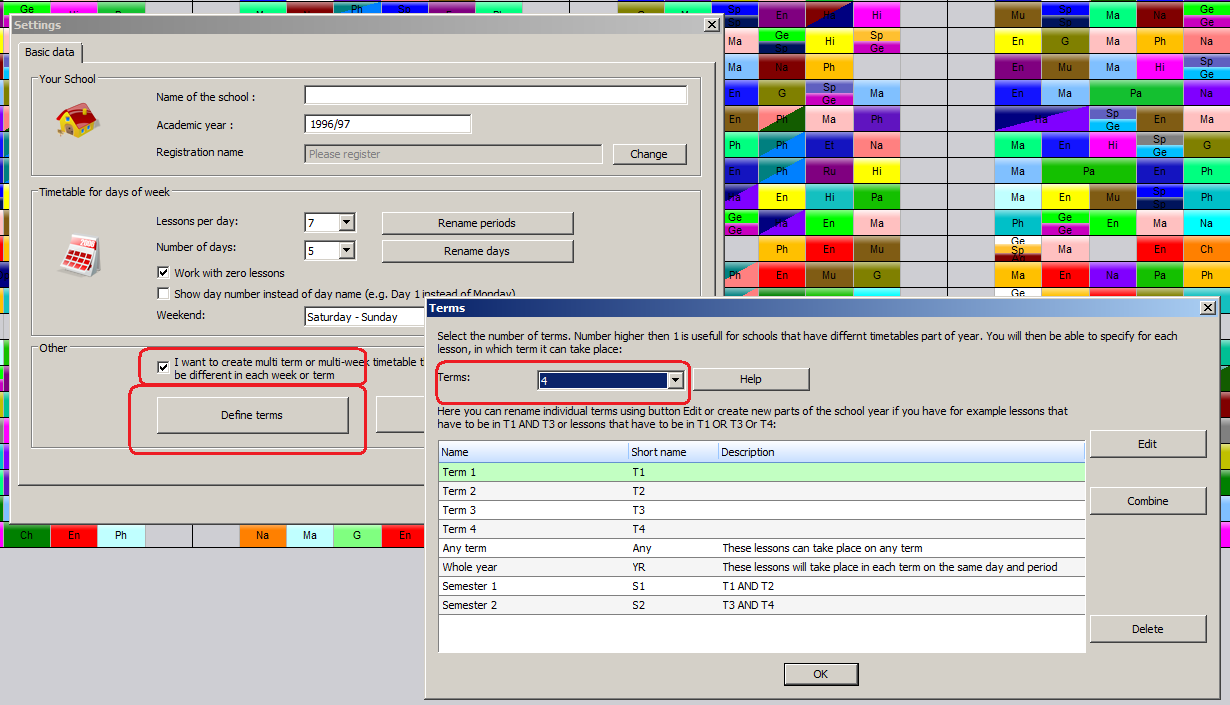Click the 'Change' registration button

[648, 154]
